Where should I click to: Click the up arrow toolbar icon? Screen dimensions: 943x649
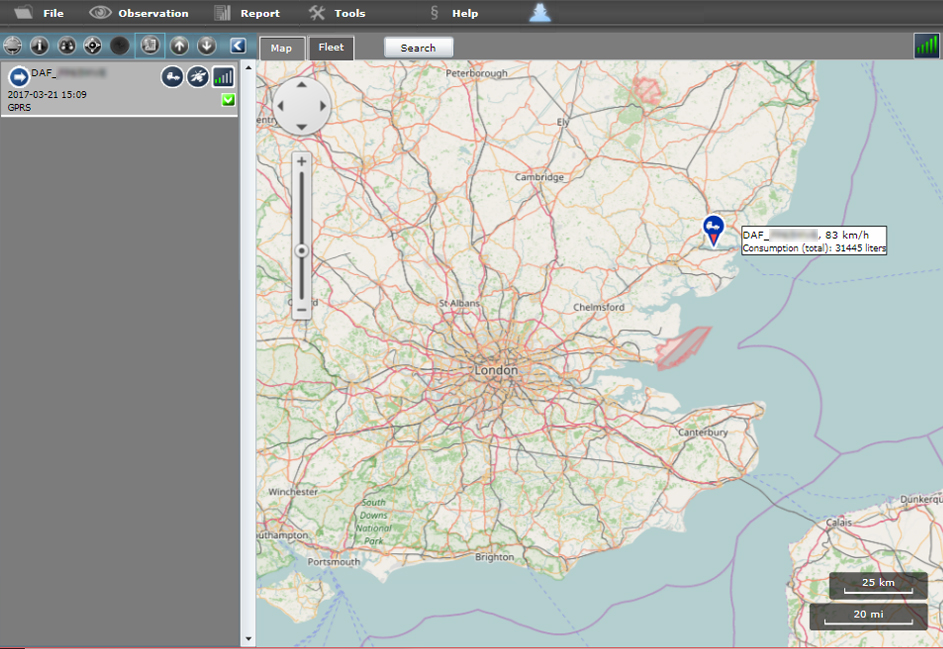coord(179,46)
